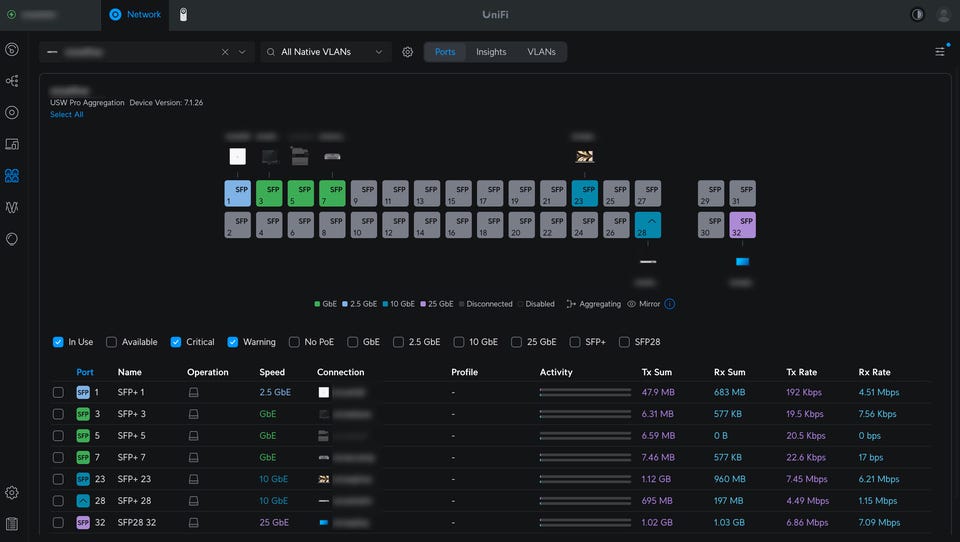The height and width of the screenshot is (542, 960).
Task: Click the Ports section icon in sidebar
Action: pos(12,176)
